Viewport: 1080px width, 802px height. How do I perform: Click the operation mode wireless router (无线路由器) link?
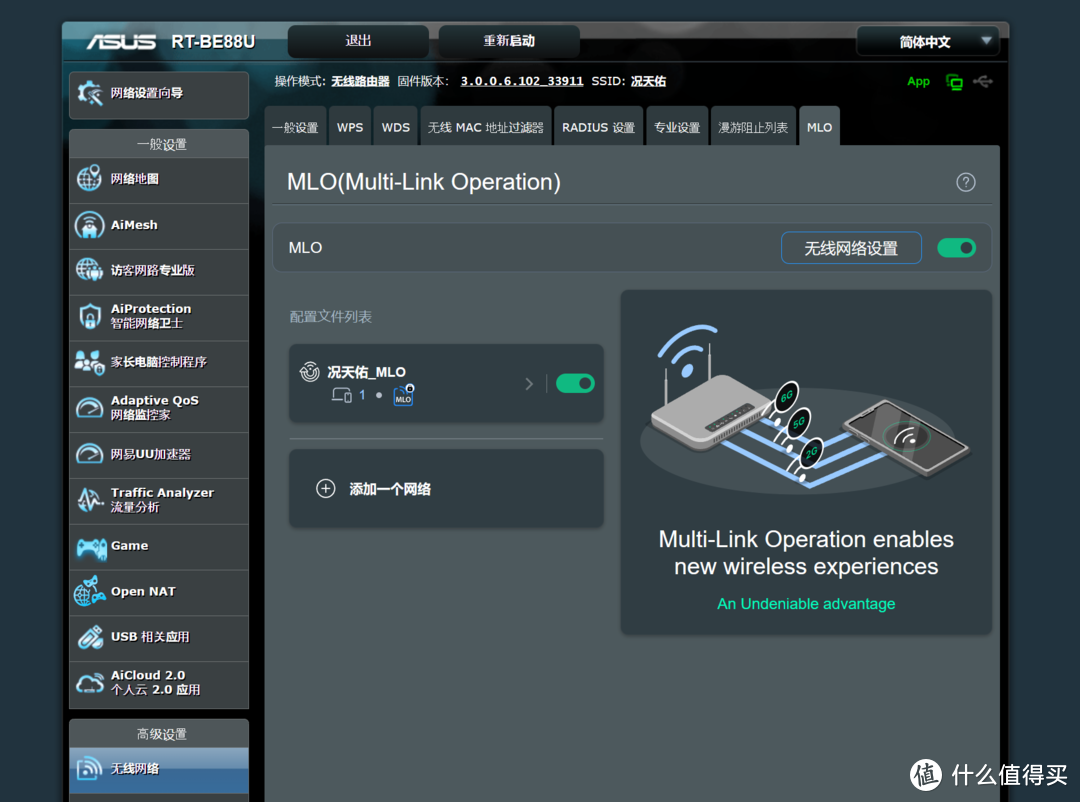coord(360,81)
